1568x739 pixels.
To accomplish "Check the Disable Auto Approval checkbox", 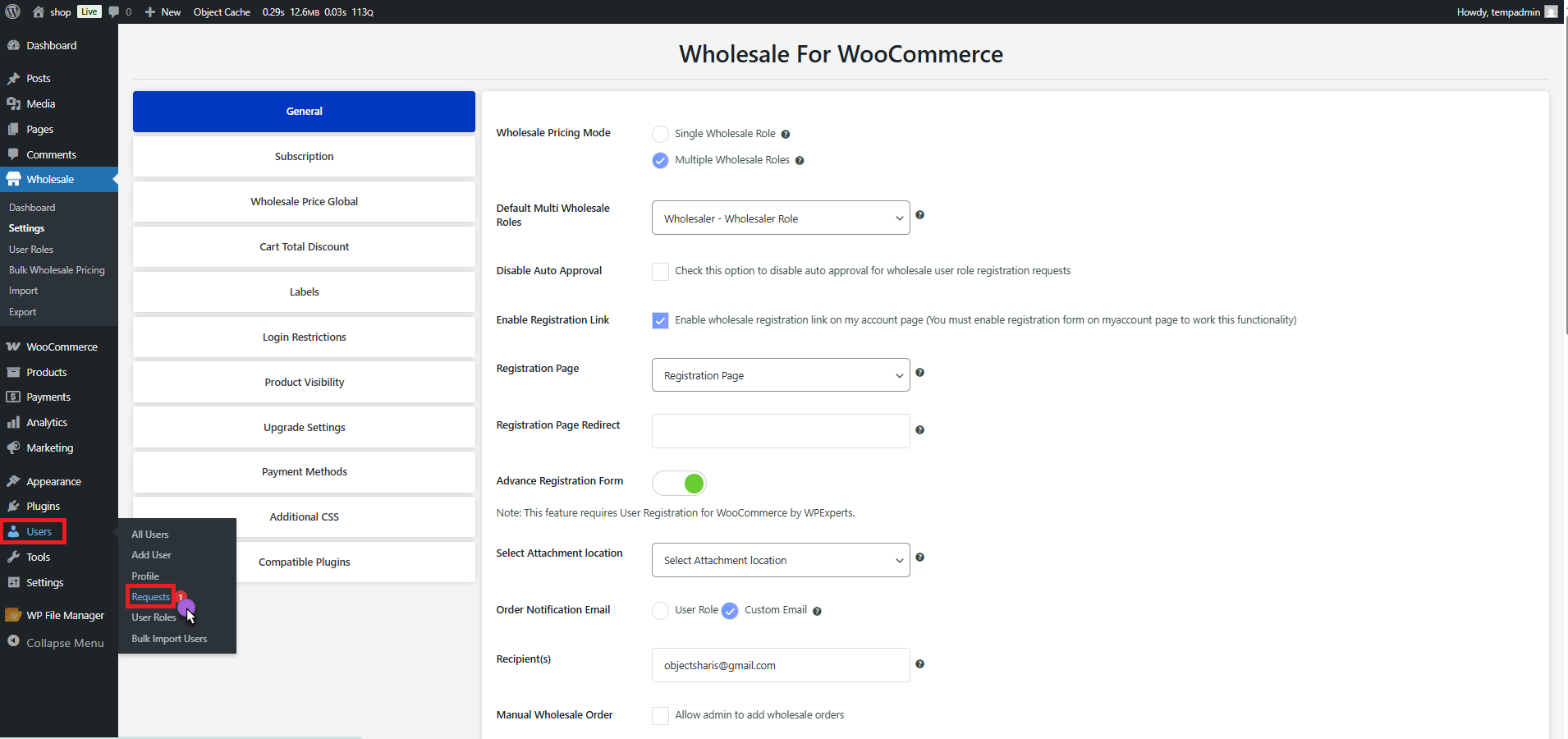I will tap(660, 272).
